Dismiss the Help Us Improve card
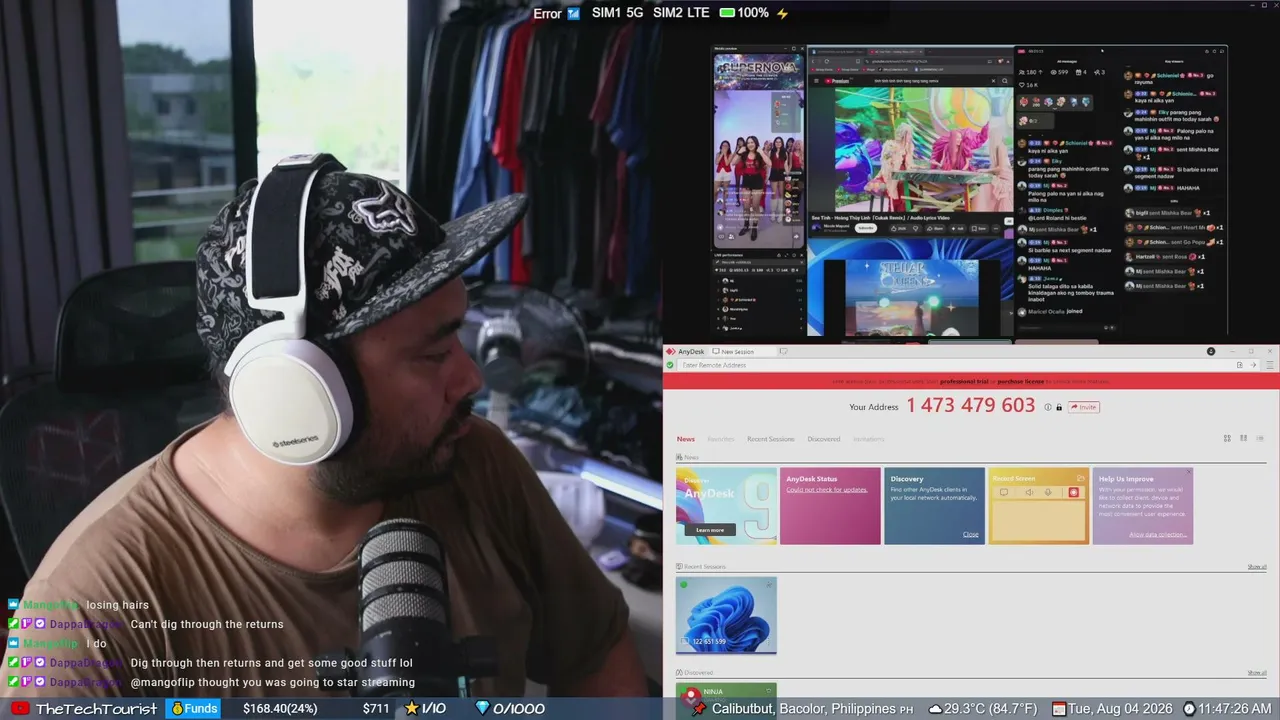 pyautogui.click(x=1189, y=472)
